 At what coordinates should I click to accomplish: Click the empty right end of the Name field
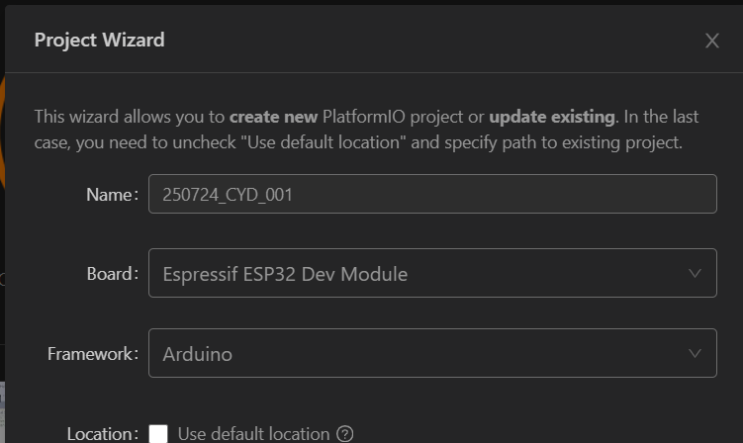tap(650, 194)
